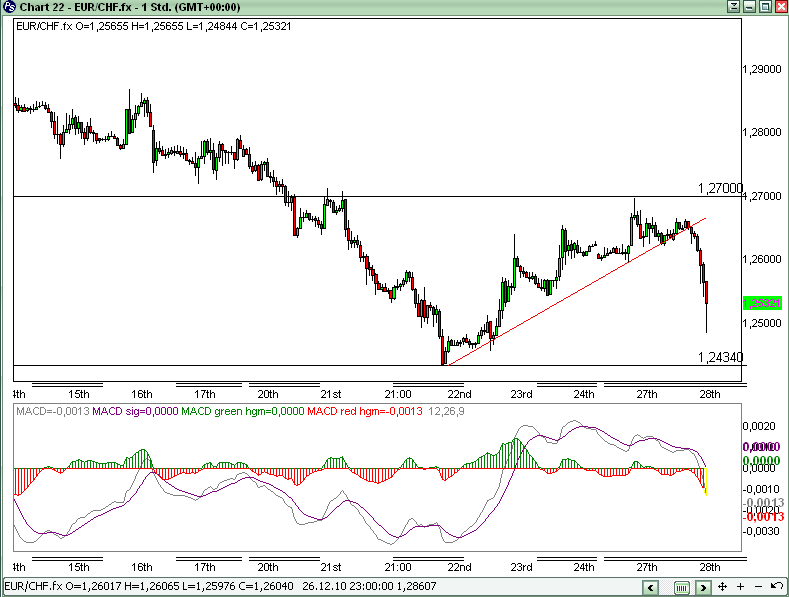Zoom out with the minus icon
Screen dimensions: 789x597
pos(758,586)
